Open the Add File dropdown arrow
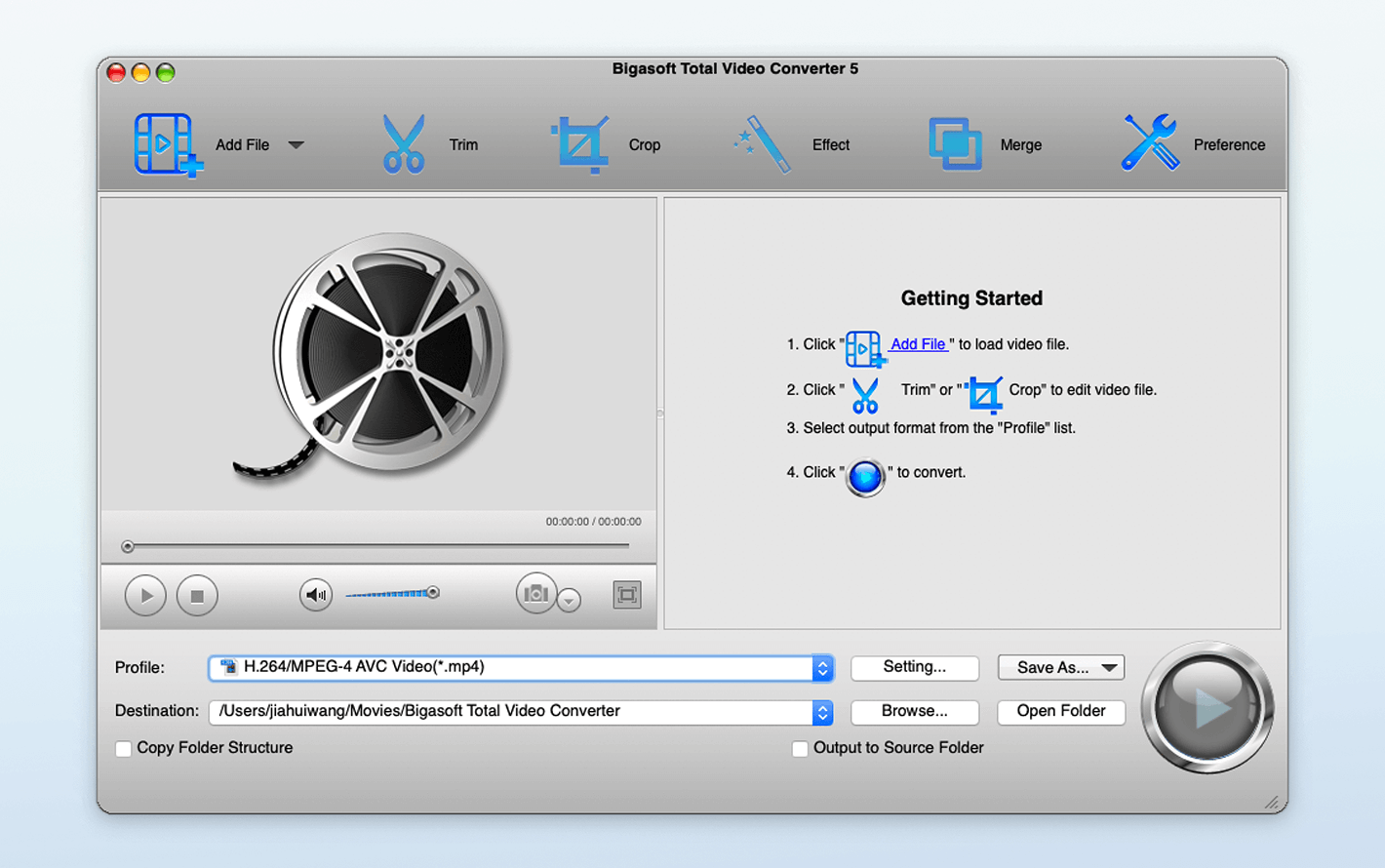Viewport: 1385px width, 868px height. pyautogui.click(x=296, y=145)
